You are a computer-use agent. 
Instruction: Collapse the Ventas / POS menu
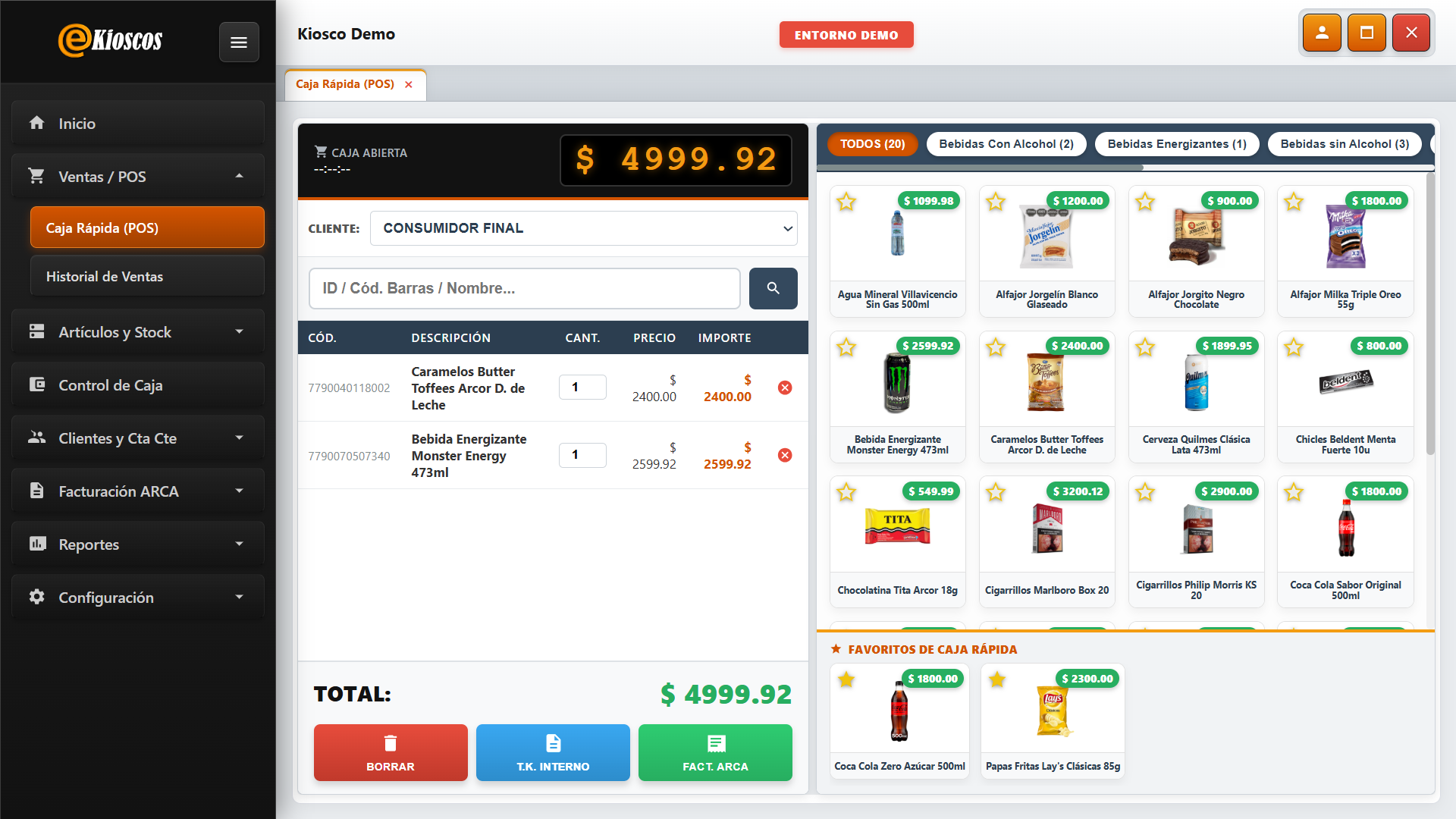click(x=239, y=176)
